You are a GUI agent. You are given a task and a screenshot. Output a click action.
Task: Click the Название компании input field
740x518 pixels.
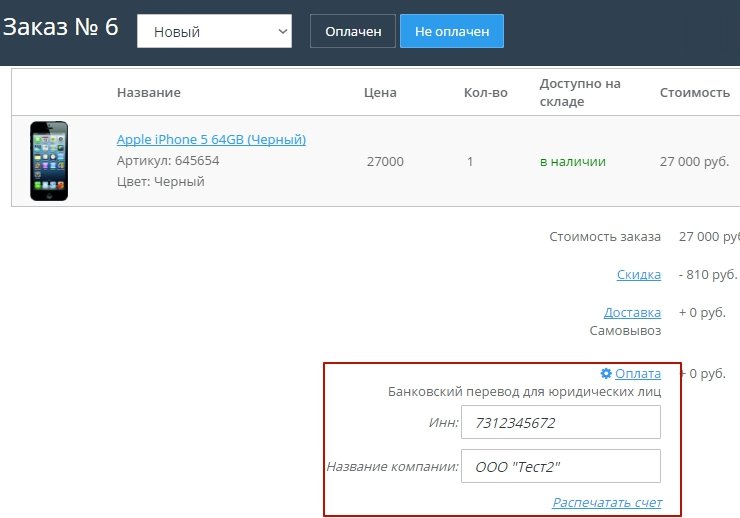click(x=560, y=466)
